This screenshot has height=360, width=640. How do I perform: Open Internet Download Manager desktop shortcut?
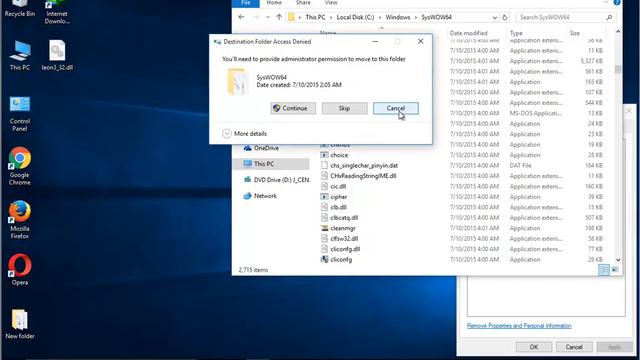tap(57, 11)
